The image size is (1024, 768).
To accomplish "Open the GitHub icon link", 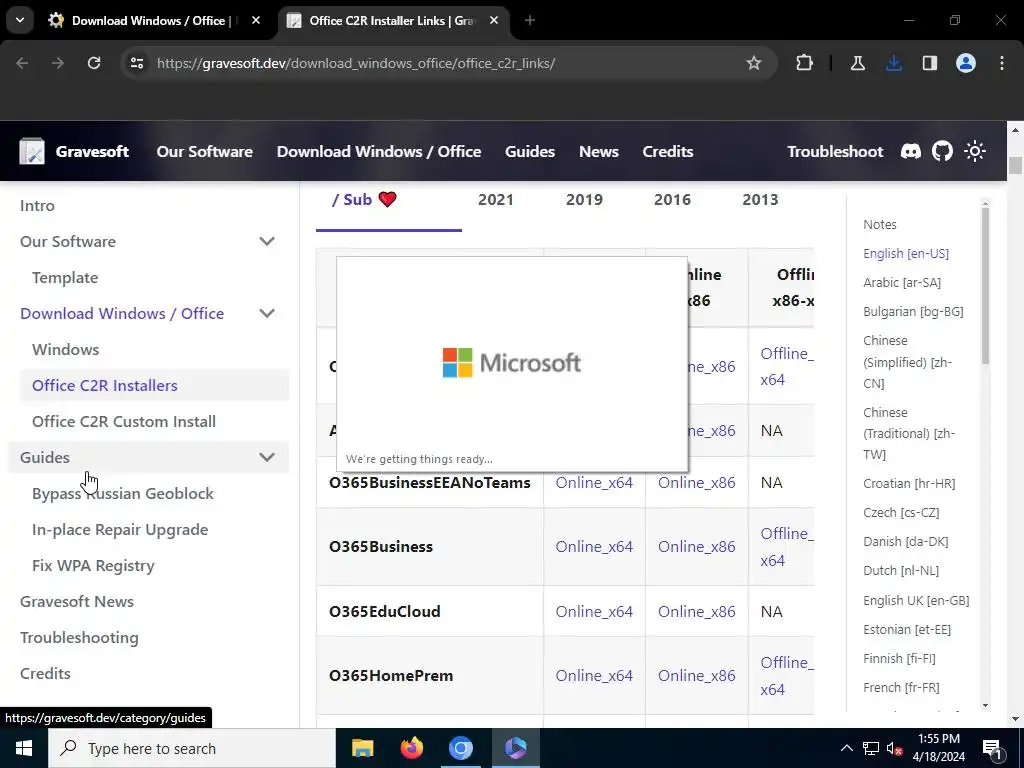I will pos(942,152).
